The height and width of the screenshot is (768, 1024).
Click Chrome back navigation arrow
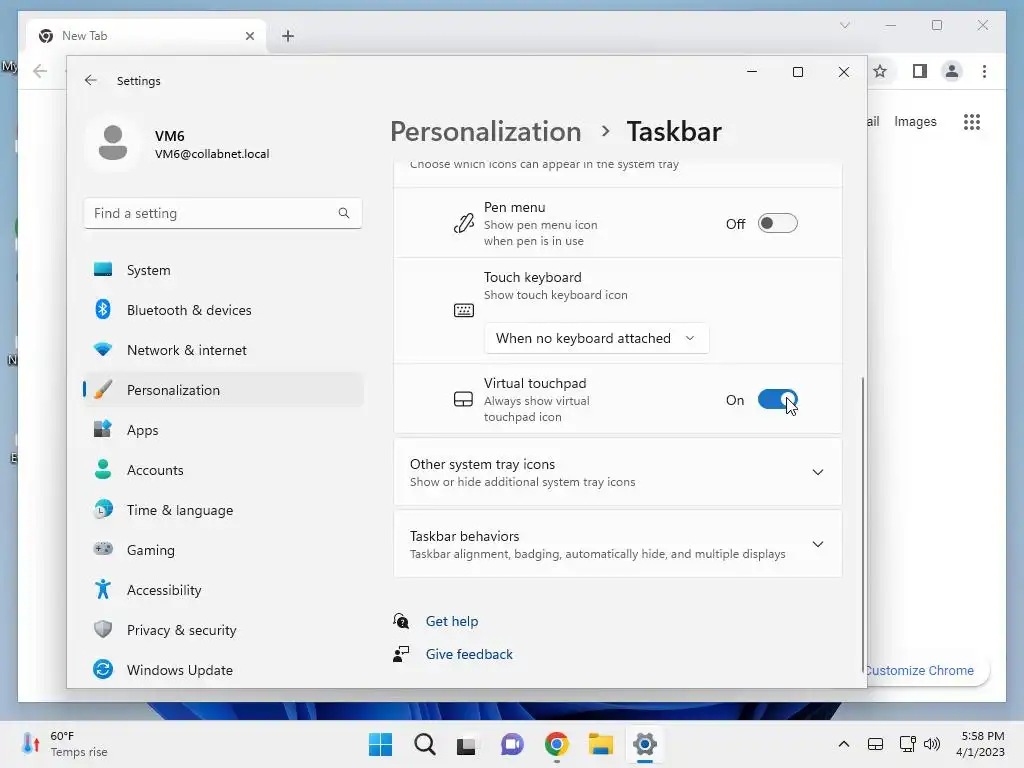(40, 71)
